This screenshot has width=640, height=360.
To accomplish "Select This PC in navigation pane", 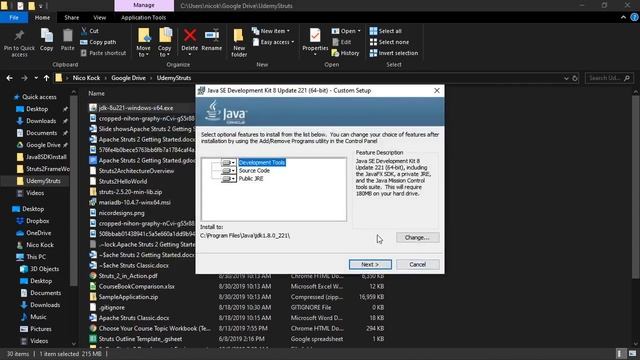I will [x=36, y=257].
